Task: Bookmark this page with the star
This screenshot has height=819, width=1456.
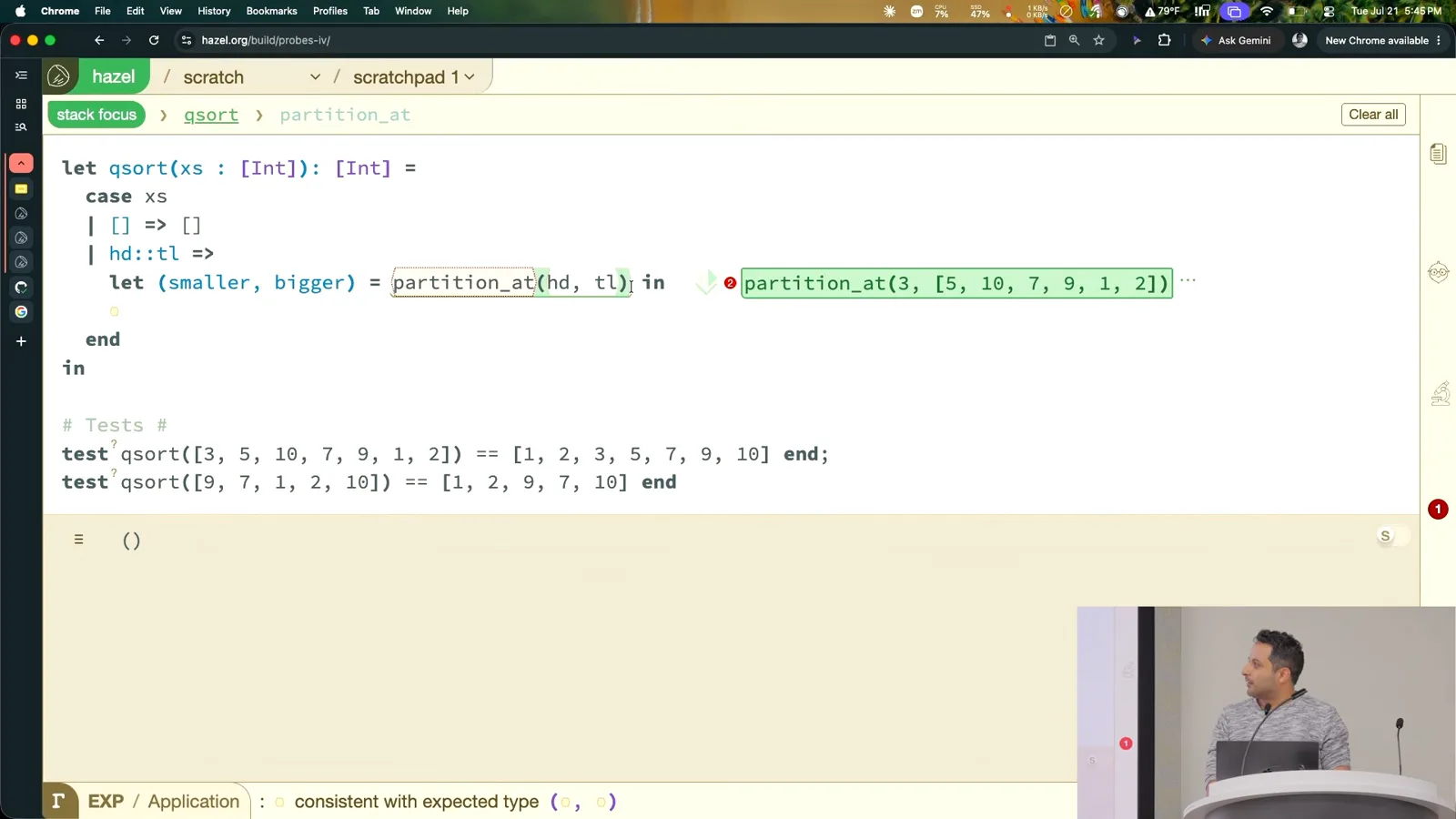Action: tap(1099, 40)
